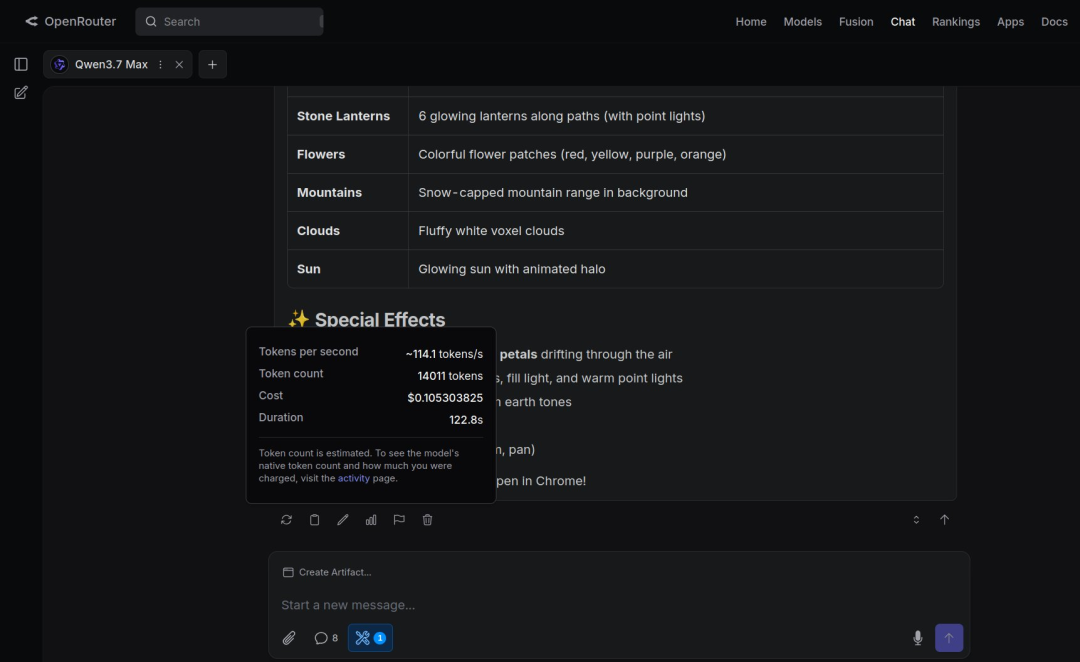The height and width of the screenshot is (662, 1080).
Task: Send message with purple arrow button
Action: (948, 638)
